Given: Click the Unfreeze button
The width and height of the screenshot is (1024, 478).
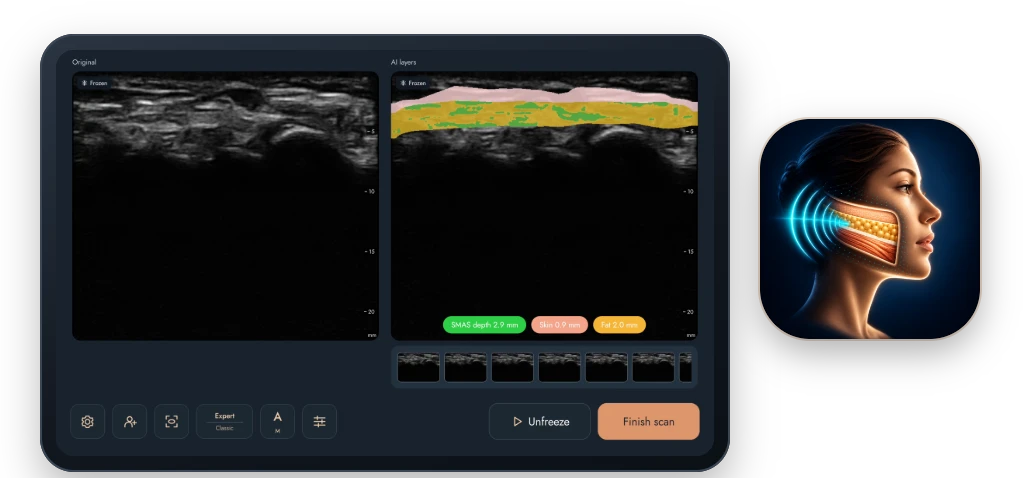Looking at the screenshot, I should 540,422.
